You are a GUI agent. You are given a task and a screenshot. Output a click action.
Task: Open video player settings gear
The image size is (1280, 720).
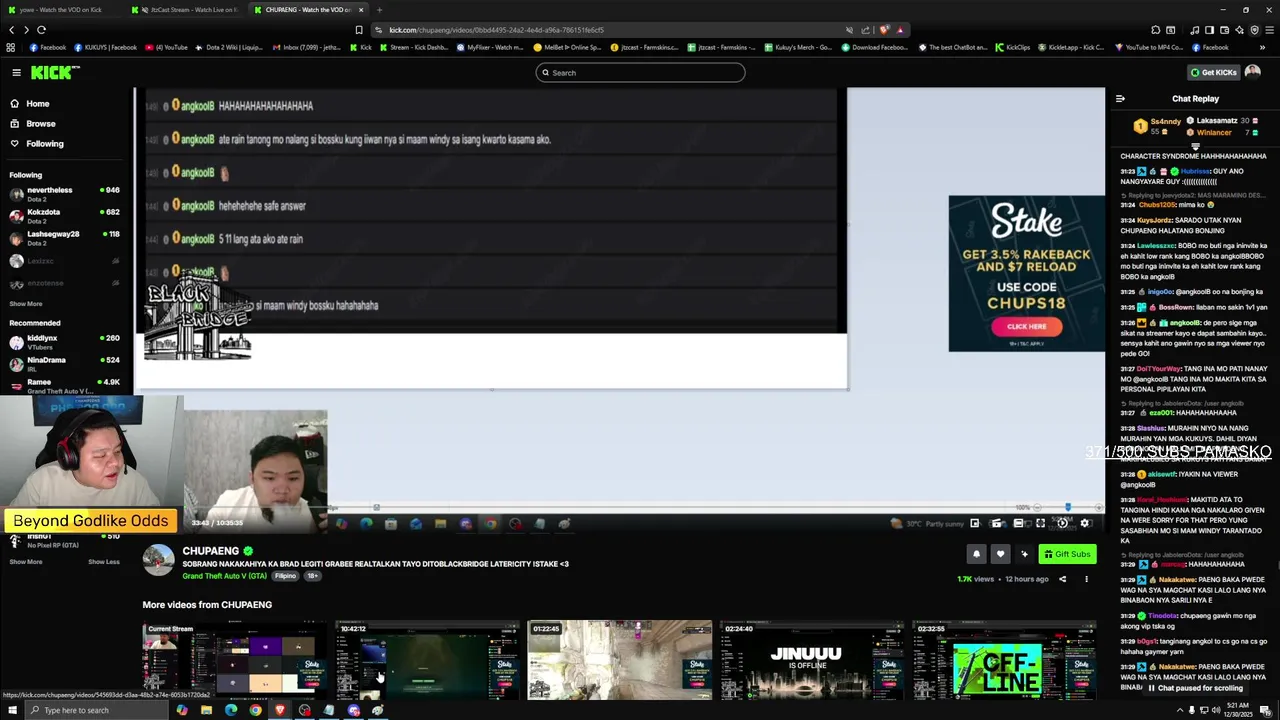pos(1085,523)
